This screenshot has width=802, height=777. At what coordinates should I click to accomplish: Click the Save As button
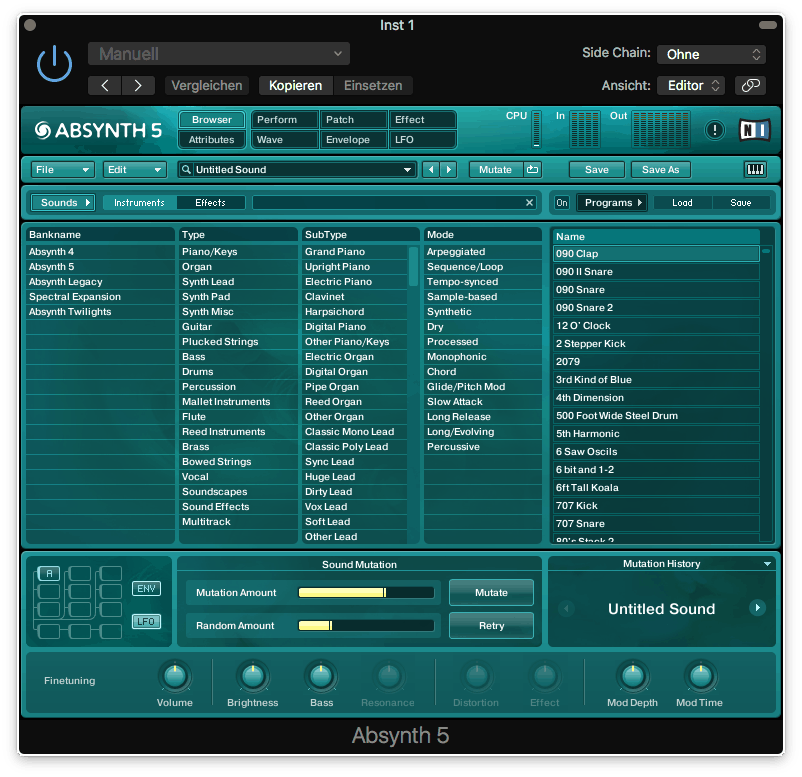coord(660,170)
